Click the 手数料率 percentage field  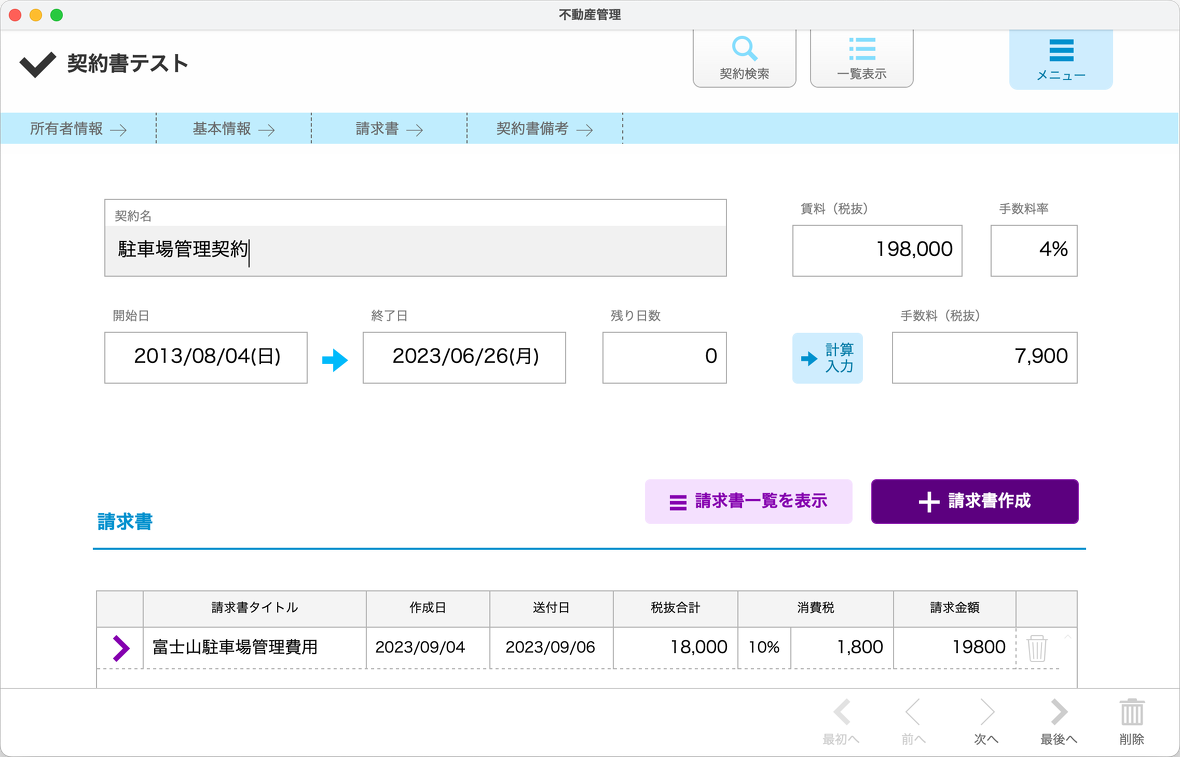1033,250
